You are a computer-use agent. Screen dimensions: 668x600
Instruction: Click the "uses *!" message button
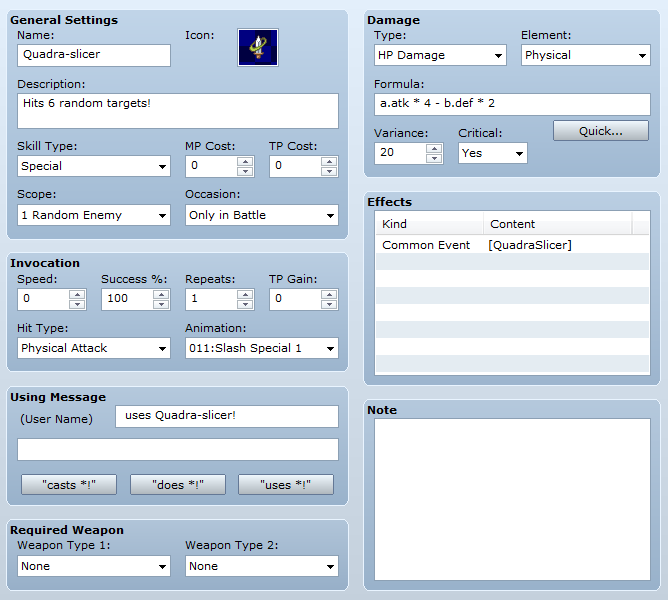click(285, 485)
